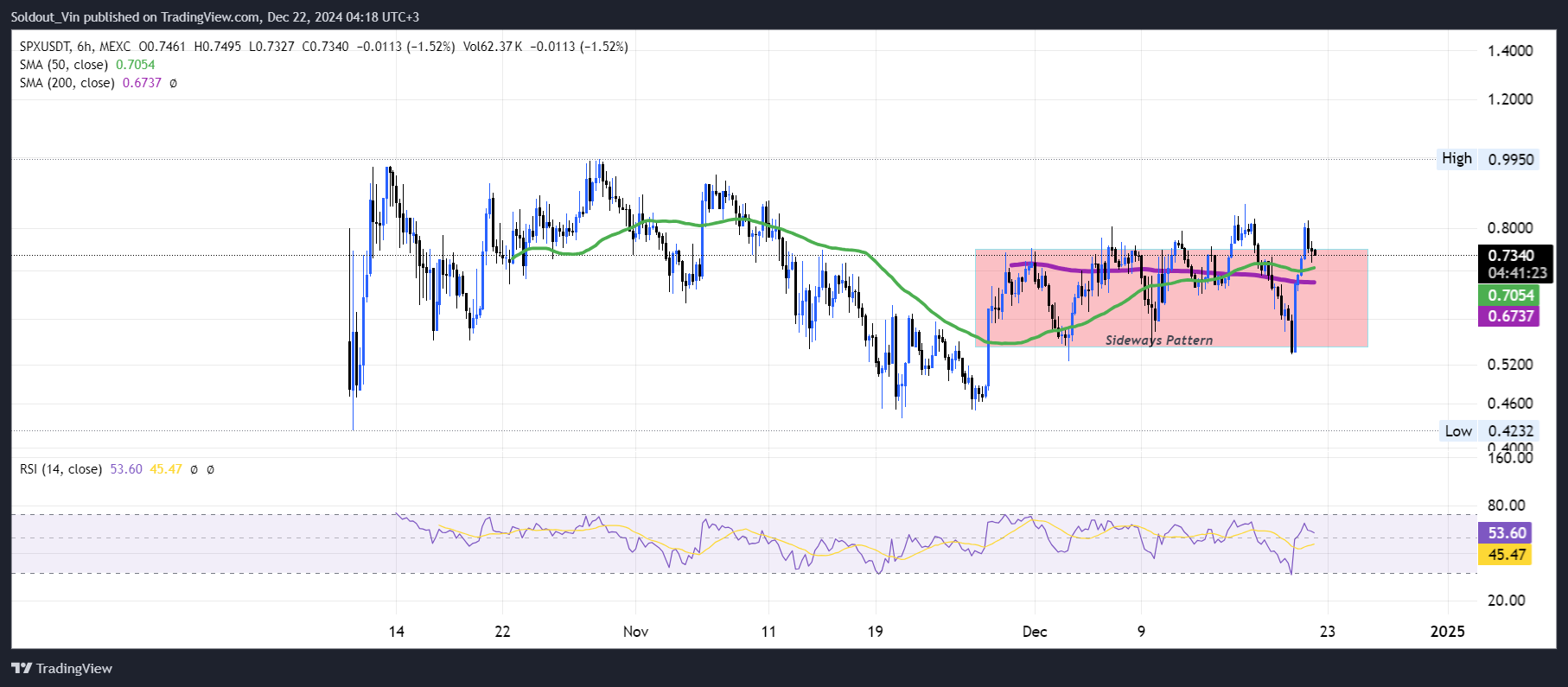Click the SMA (50, close) indicator label
Screen dimensions: 1568x687
pyautogui.click(x=64, y=65)
